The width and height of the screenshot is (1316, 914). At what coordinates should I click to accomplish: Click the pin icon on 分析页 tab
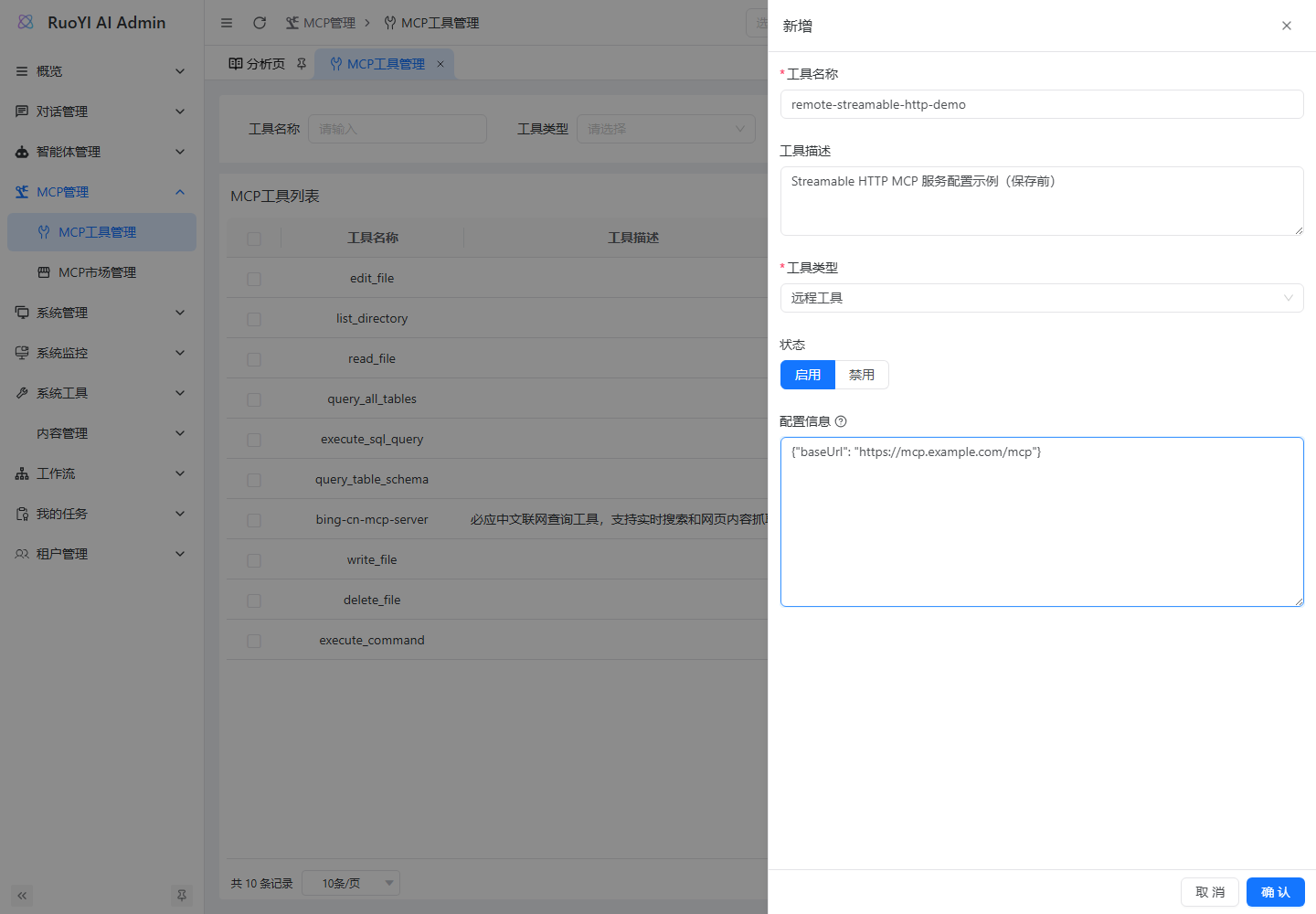pos(302,64)
